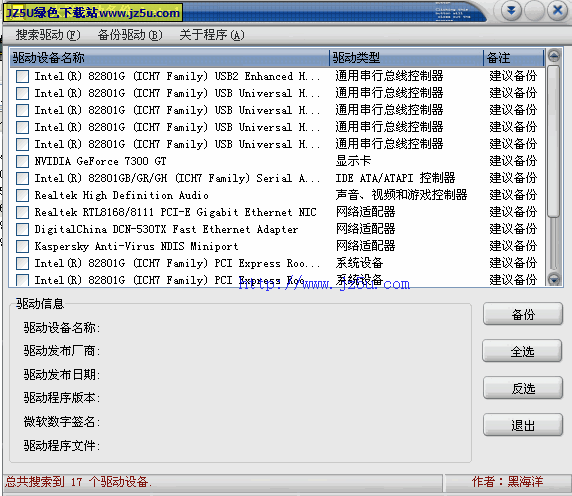
Task: Tick checkbox for Realtek High Definition Audio
Action: click(x=23, y=195)
